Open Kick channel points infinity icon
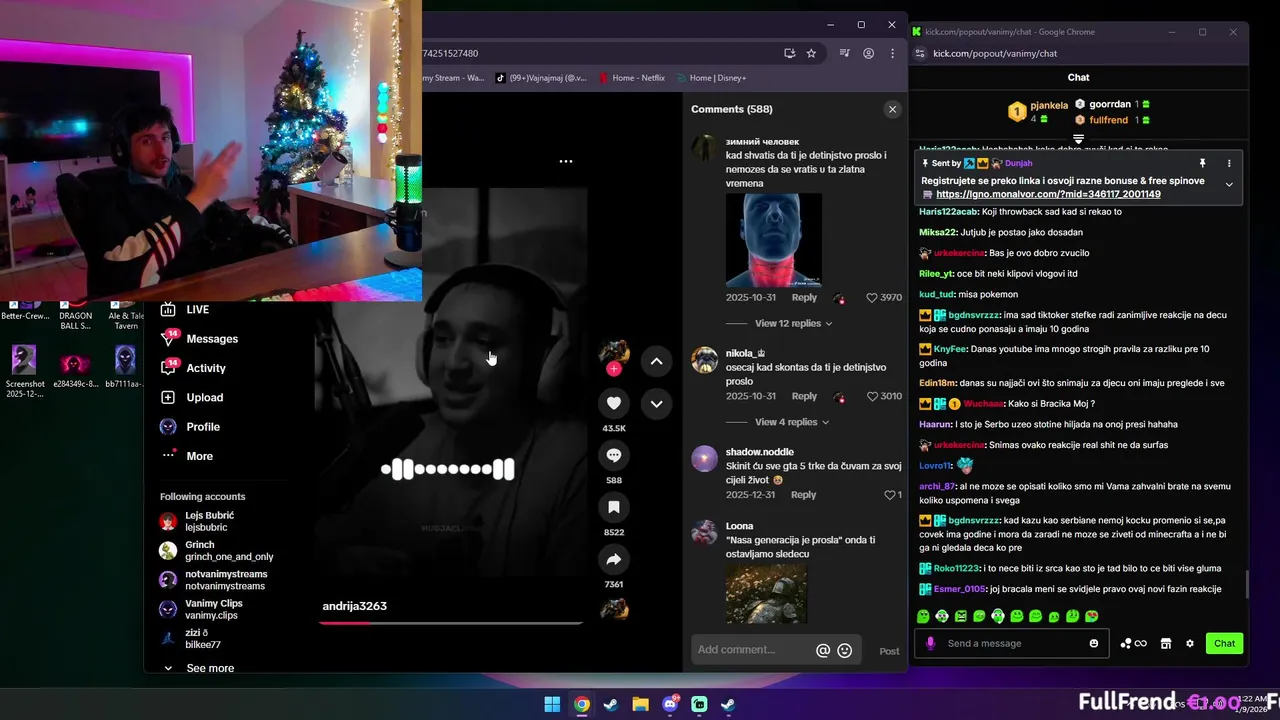The image size is (1280, 720). (1134, 643)
